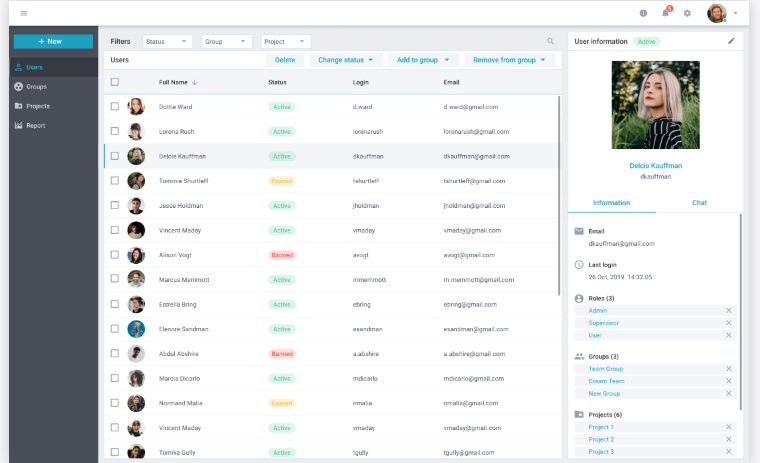Click the Groups people icon
760x463 pixels.
[579, 356]
